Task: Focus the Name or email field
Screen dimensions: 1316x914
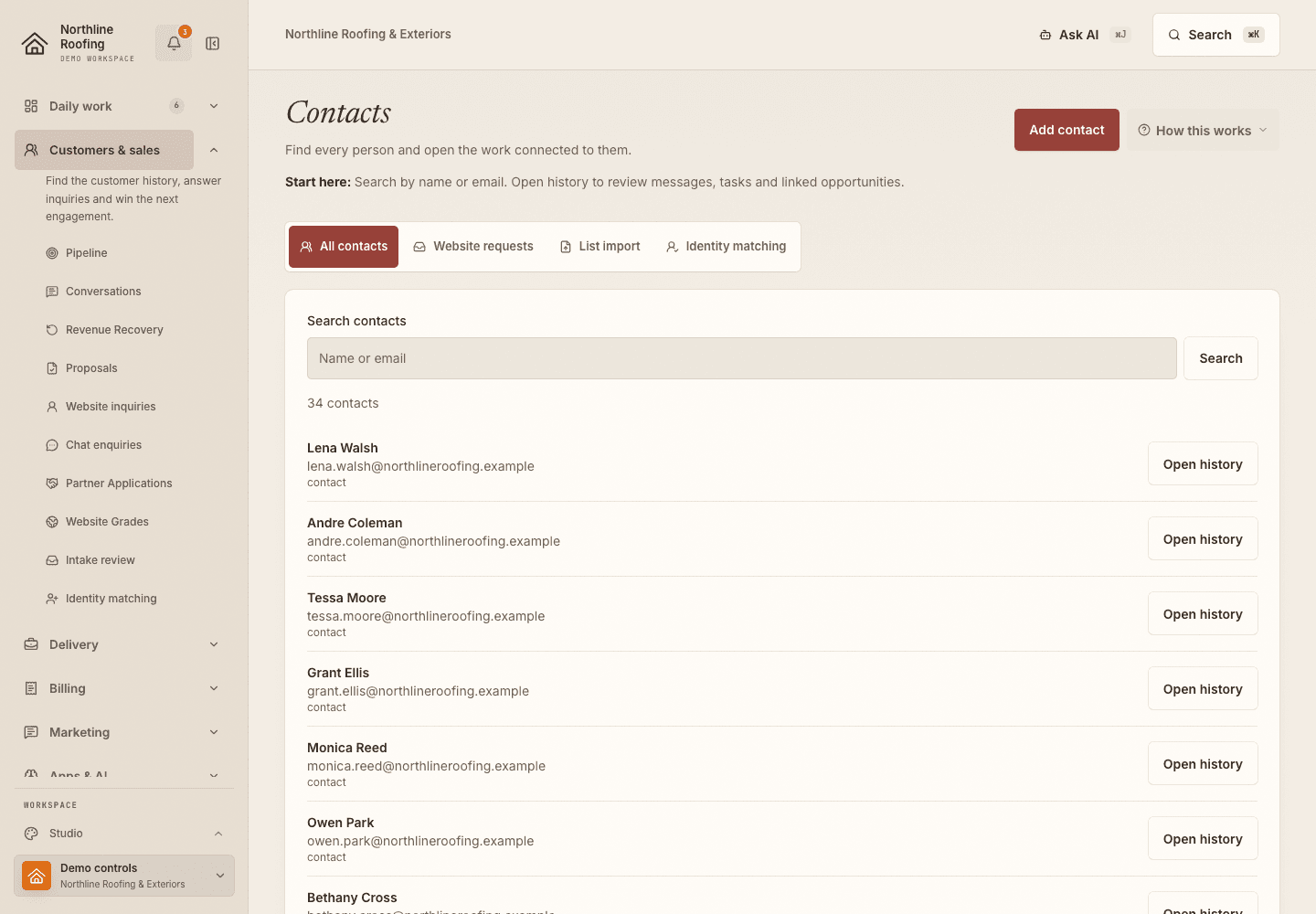Action: pyautogui.click(x=742, y=358)
